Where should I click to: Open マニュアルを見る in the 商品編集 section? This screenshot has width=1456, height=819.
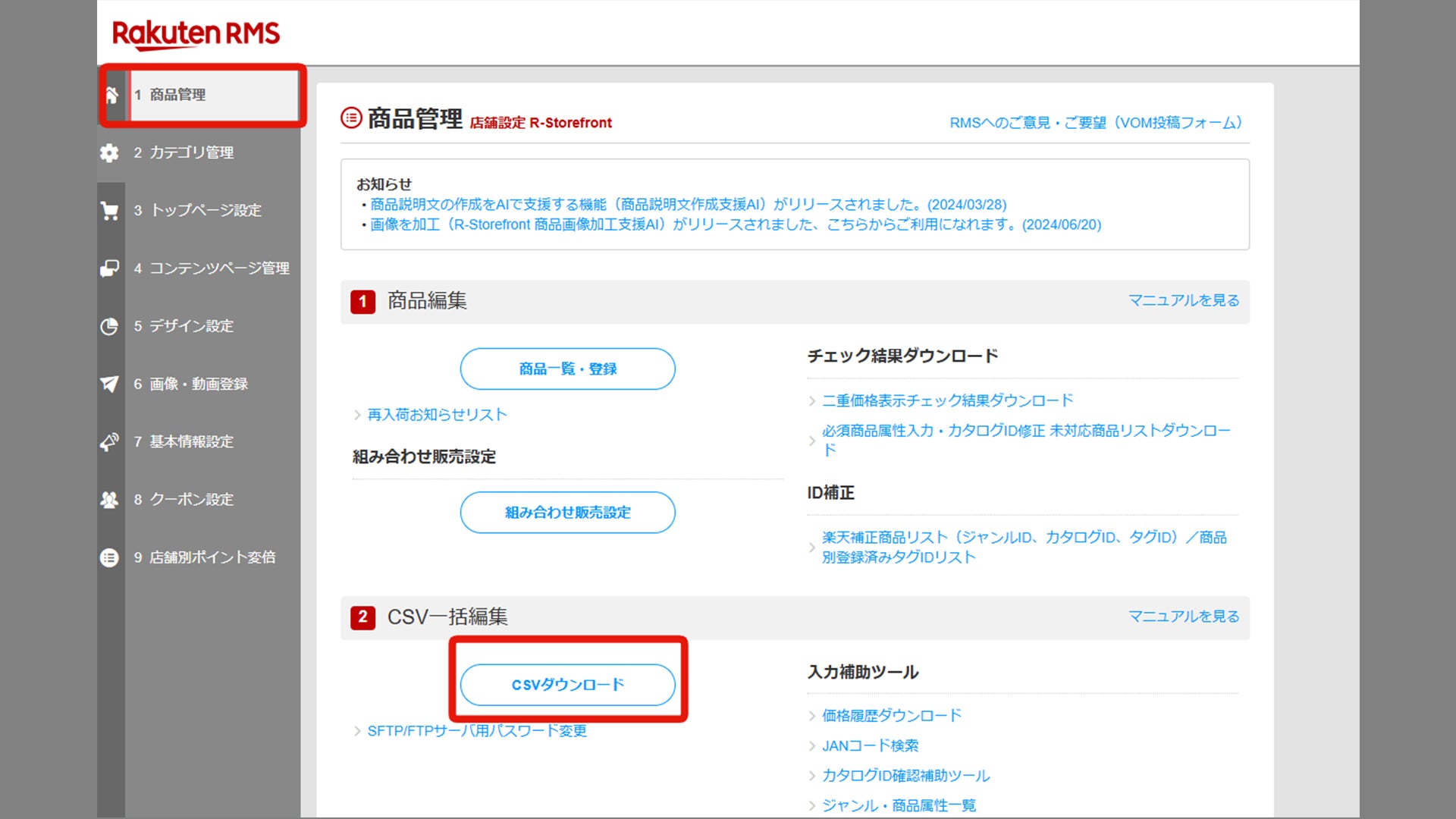(x=1184, y=300)
